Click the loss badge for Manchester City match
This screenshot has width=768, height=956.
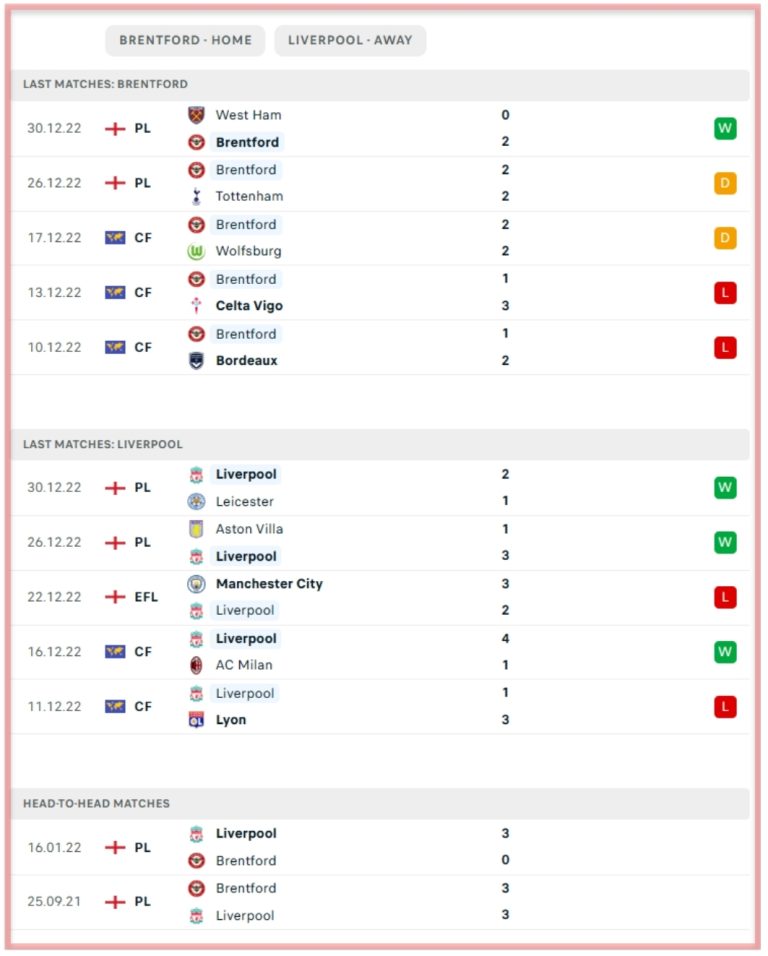click(x=725, y=598)
